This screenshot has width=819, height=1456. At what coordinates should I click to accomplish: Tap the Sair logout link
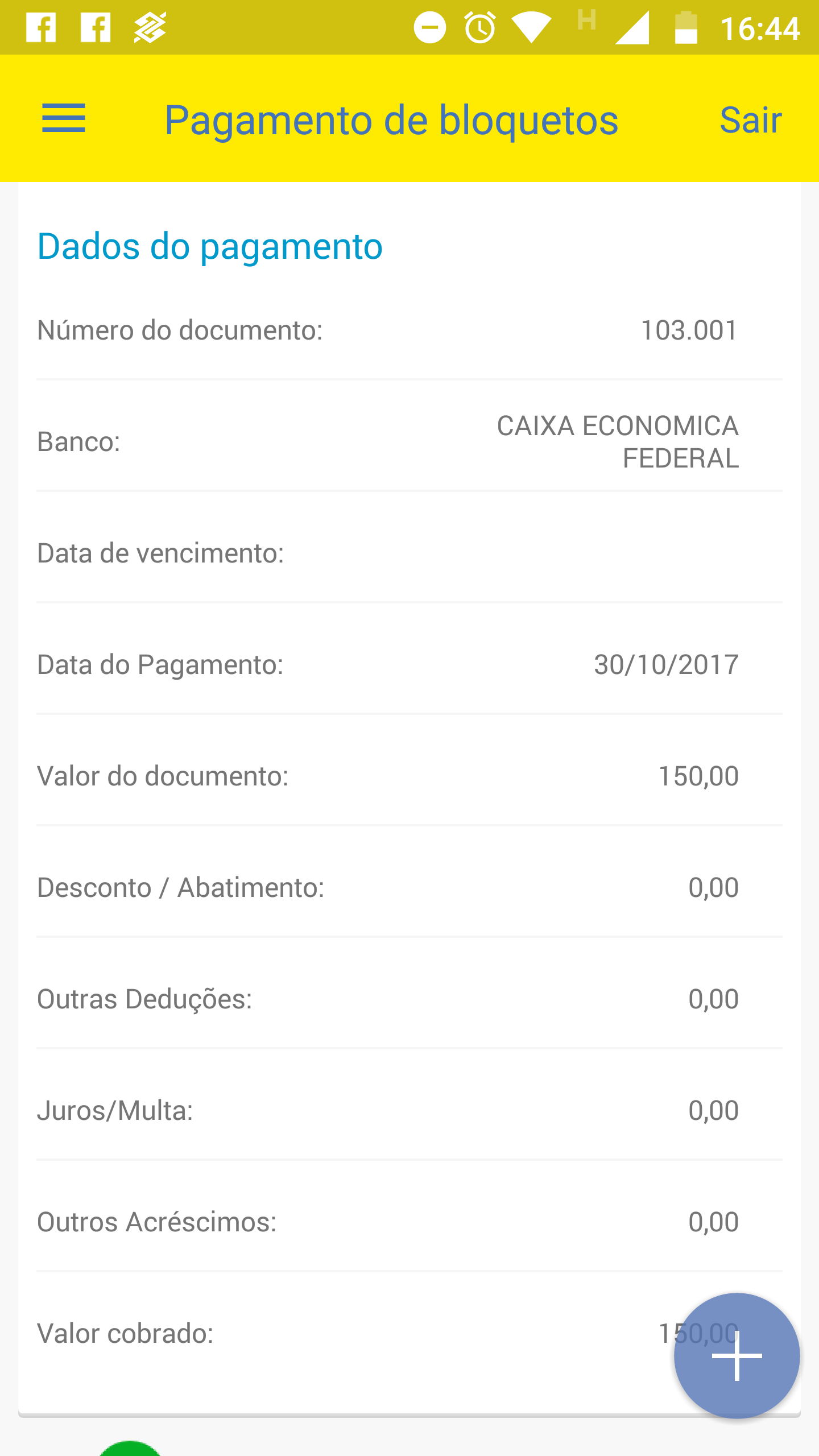tap(751, 120)
